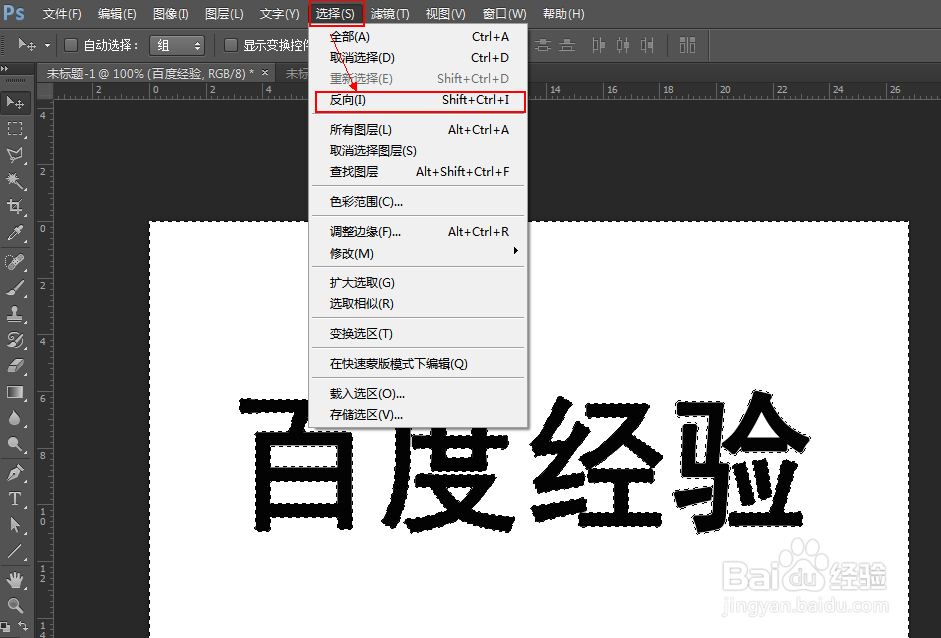Click distribute bottom edges icon

pos(567,45)
